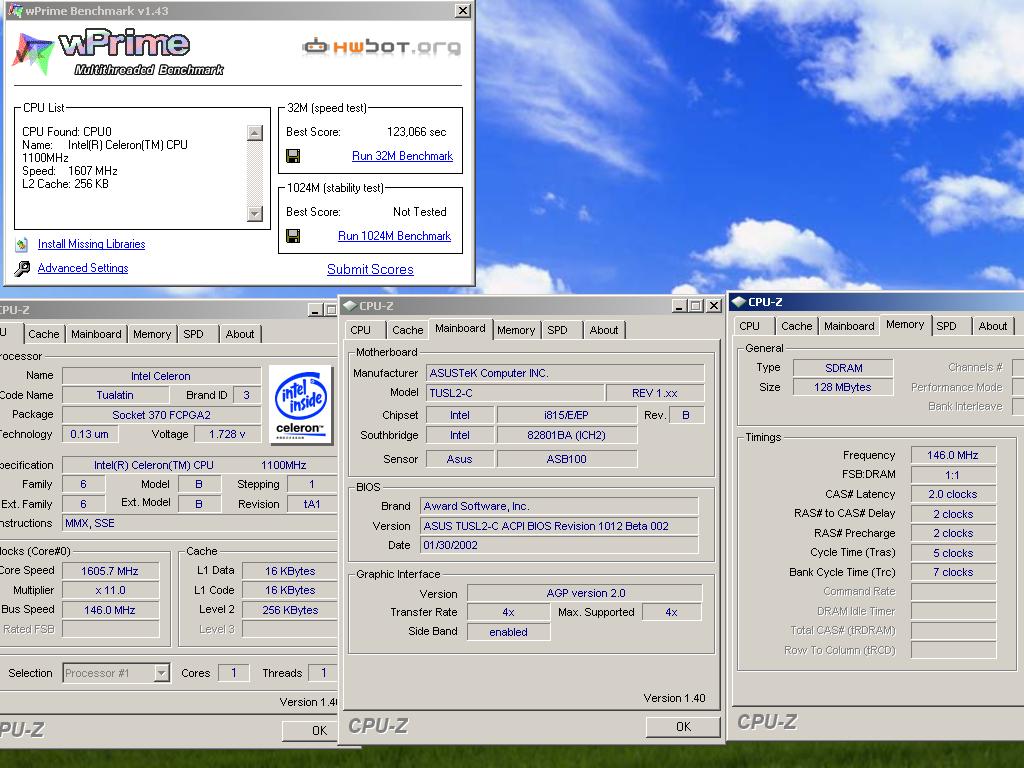Click the 128 MBytes memory size field
This screenshot has height=768, width=1024.
click(843, 387)
